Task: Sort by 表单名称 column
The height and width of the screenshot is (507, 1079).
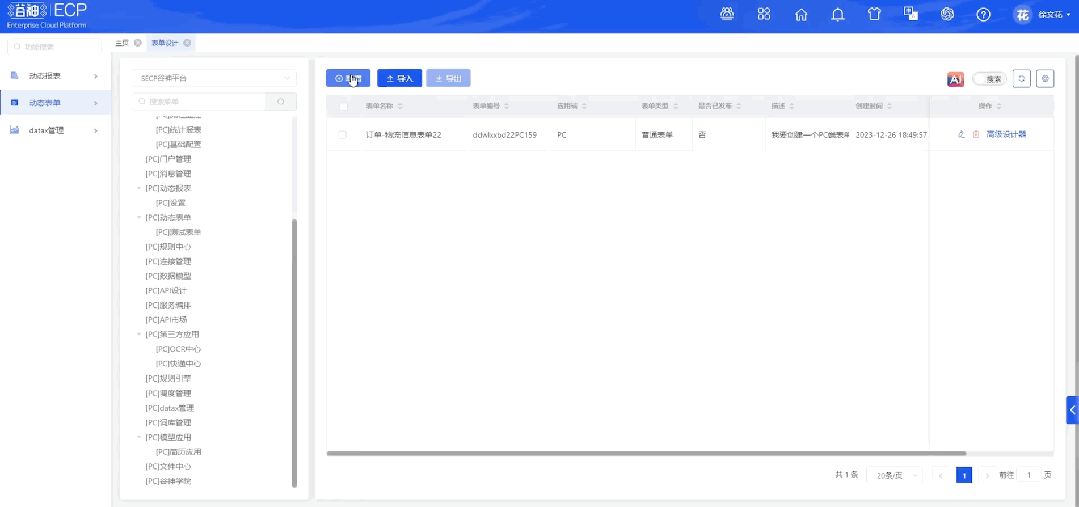Action: (x=400, y=107)
